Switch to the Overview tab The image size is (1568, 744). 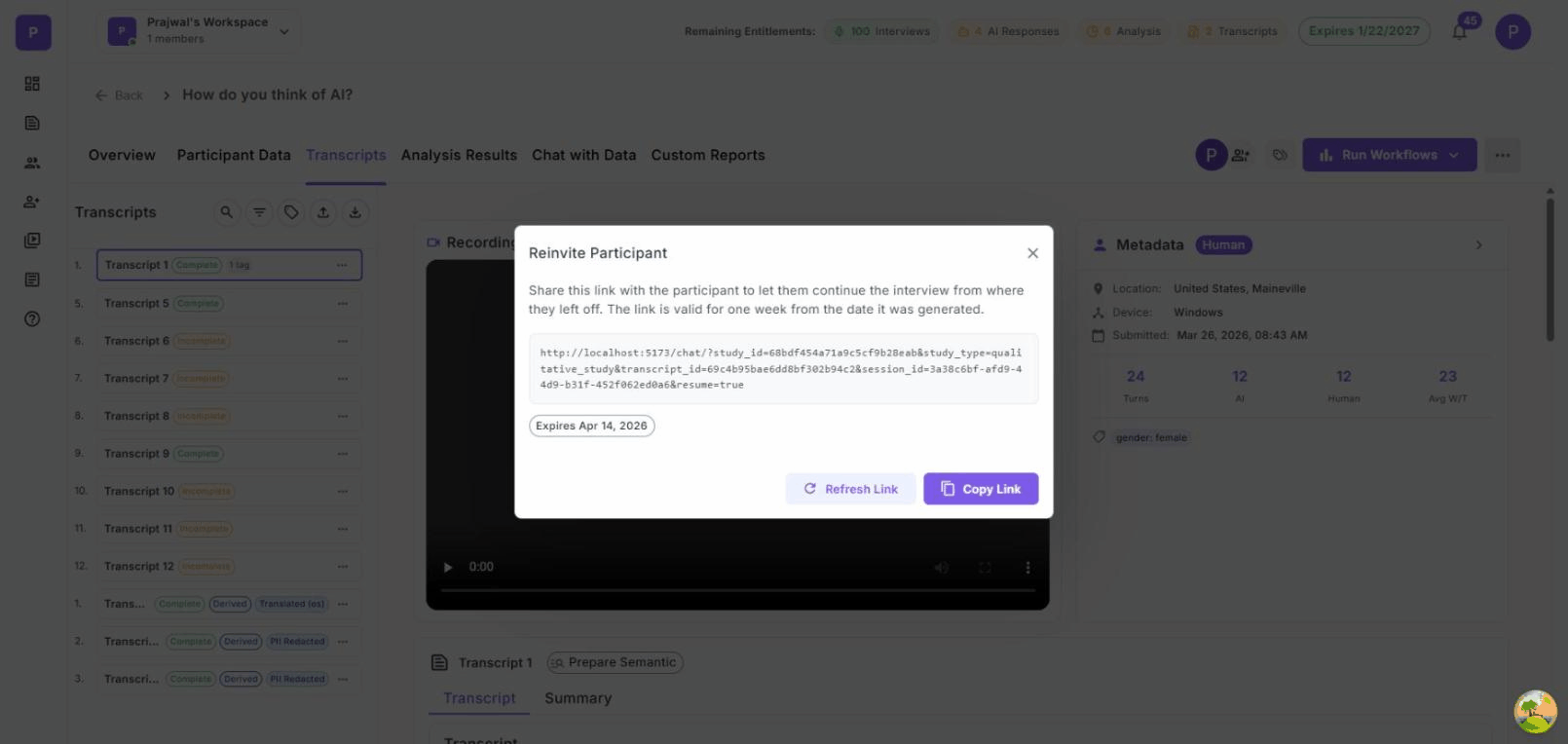coord(122,155)
